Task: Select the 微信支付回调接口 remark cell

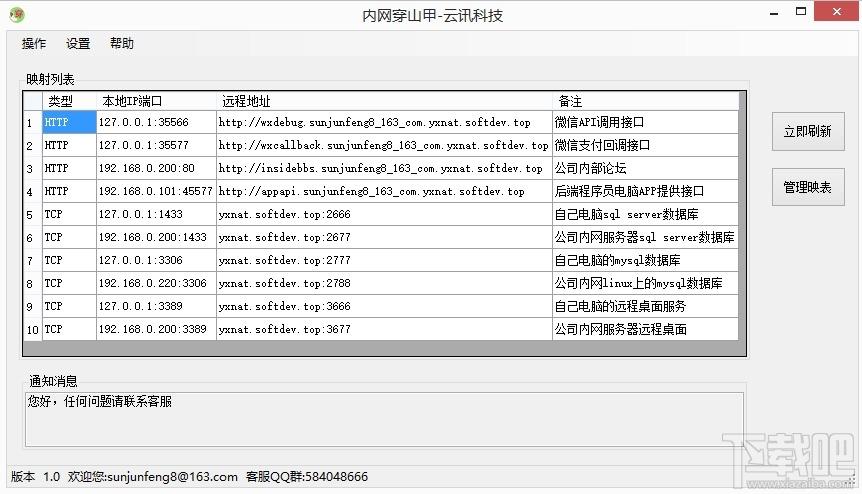Action: coord(645,145)
